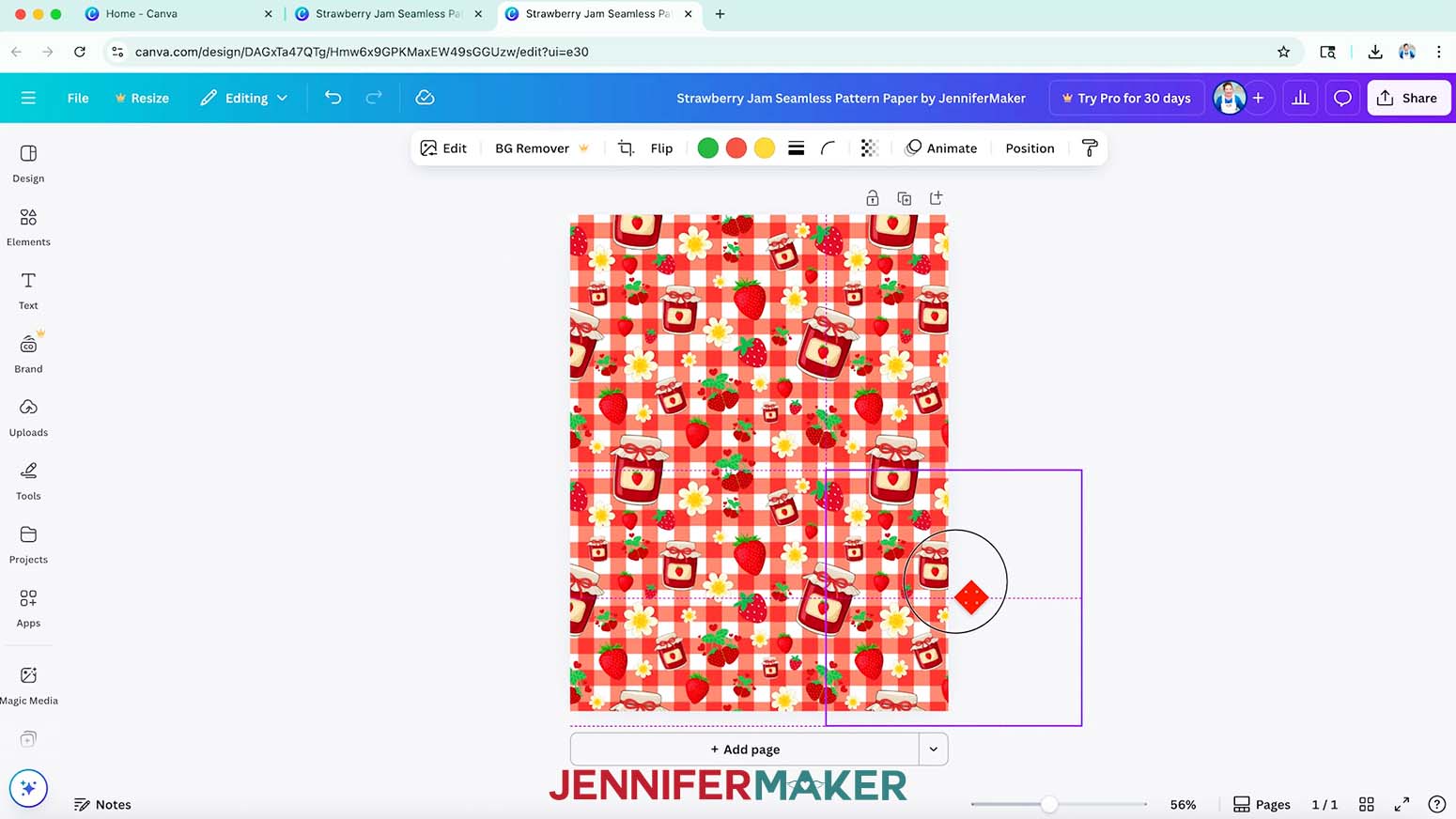Screen dimensions: 1456x819
Task: Open the Uploads side panel
Action: (x=28, y=418)
